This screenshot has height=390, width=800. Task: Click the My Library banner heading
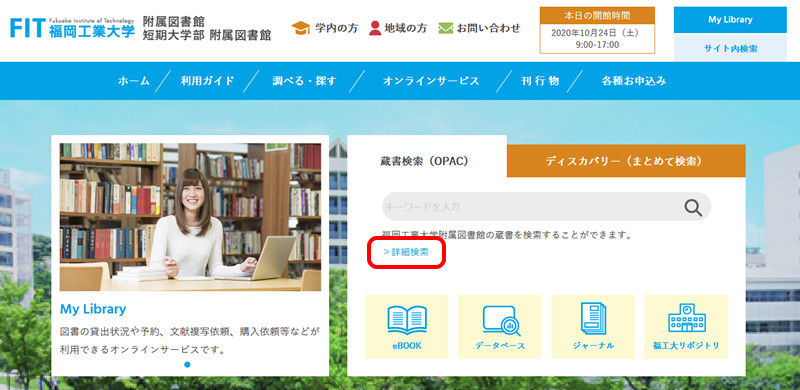point(93,309)
